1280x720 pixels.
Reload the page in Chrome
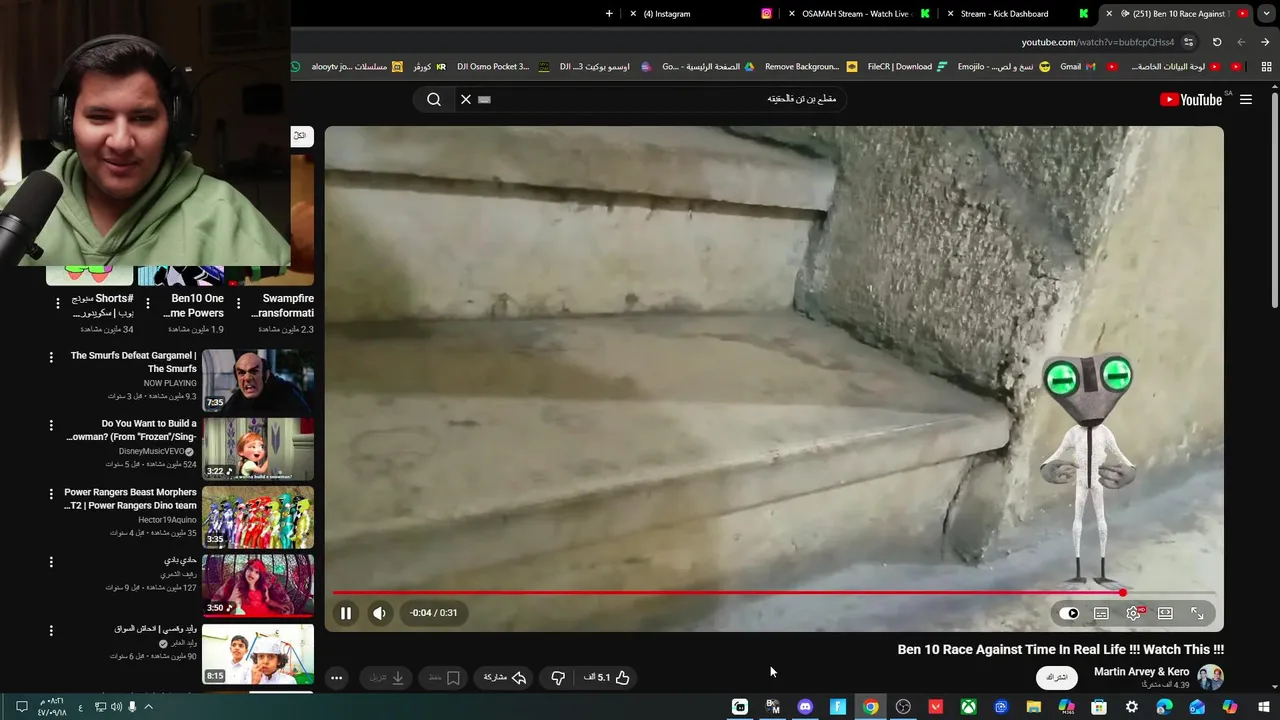tap(1217, 42)
